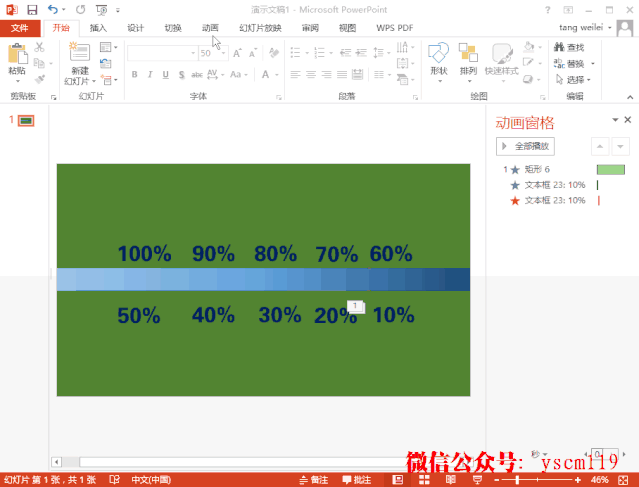This screenshot has height=487, width=639.
Task: Switch to Slide Sorter view icon
Action: tap(424, 480)
